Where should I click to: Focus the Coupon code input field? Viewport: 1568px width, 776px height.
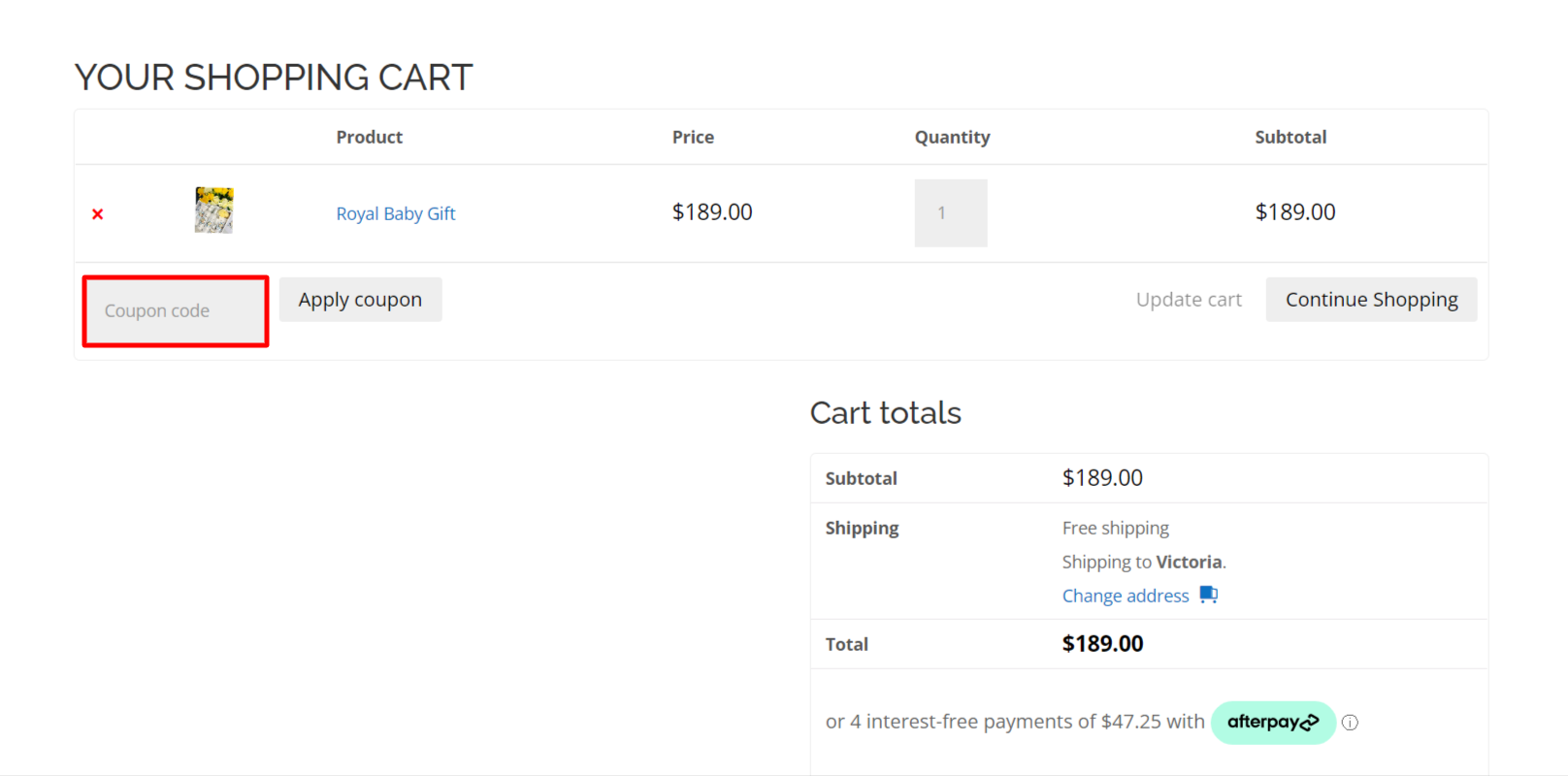point(176,311)
